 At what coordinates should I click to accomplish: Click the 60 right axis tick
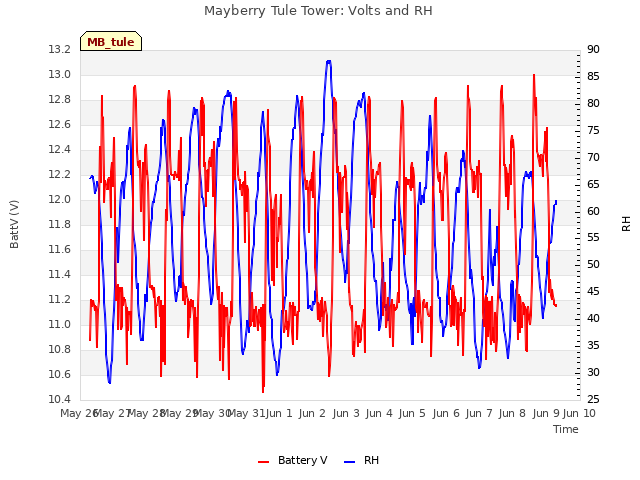[x=593, y=211]
